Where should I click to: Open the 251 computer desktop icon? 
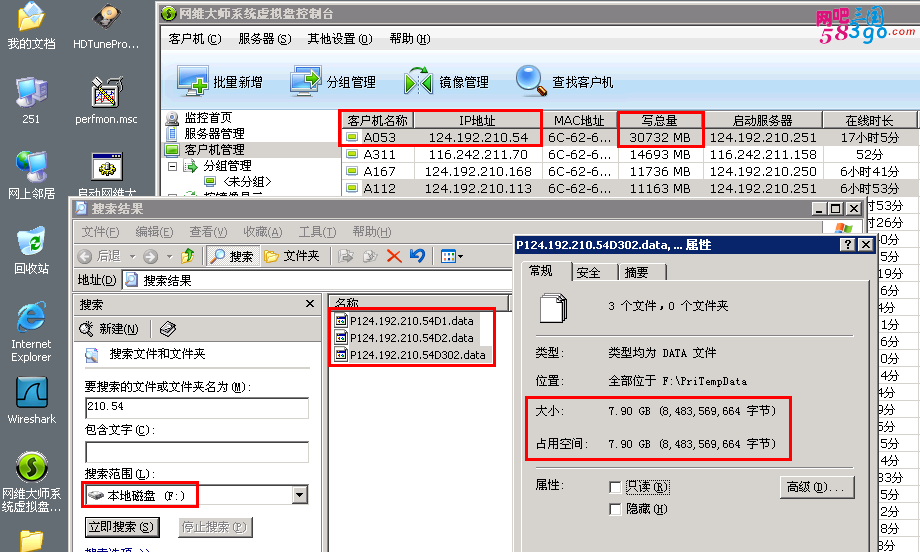31,100
